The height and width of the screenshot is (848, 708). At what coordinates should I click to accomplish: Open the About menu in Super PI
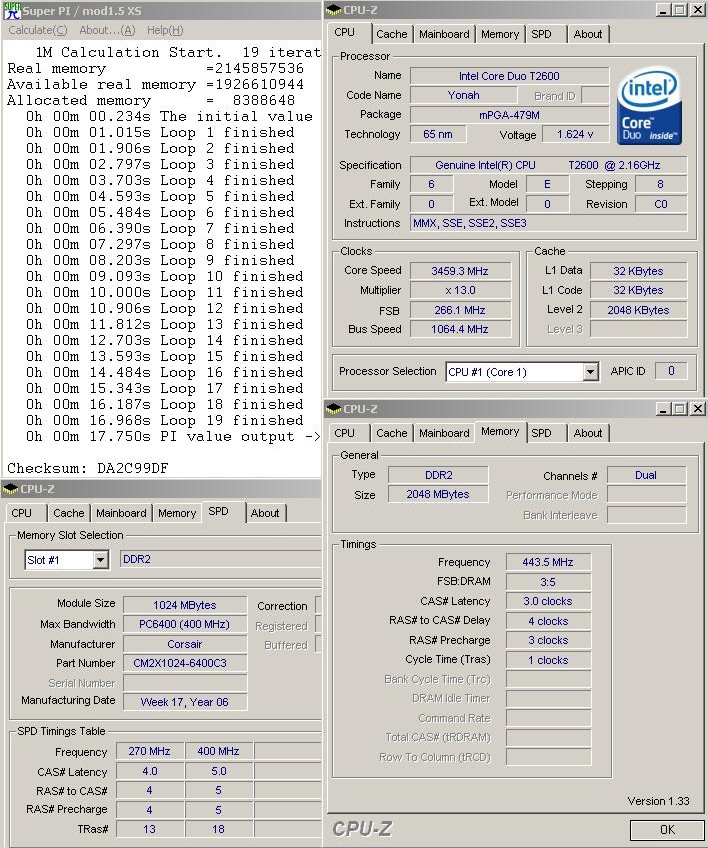(107, 30)
